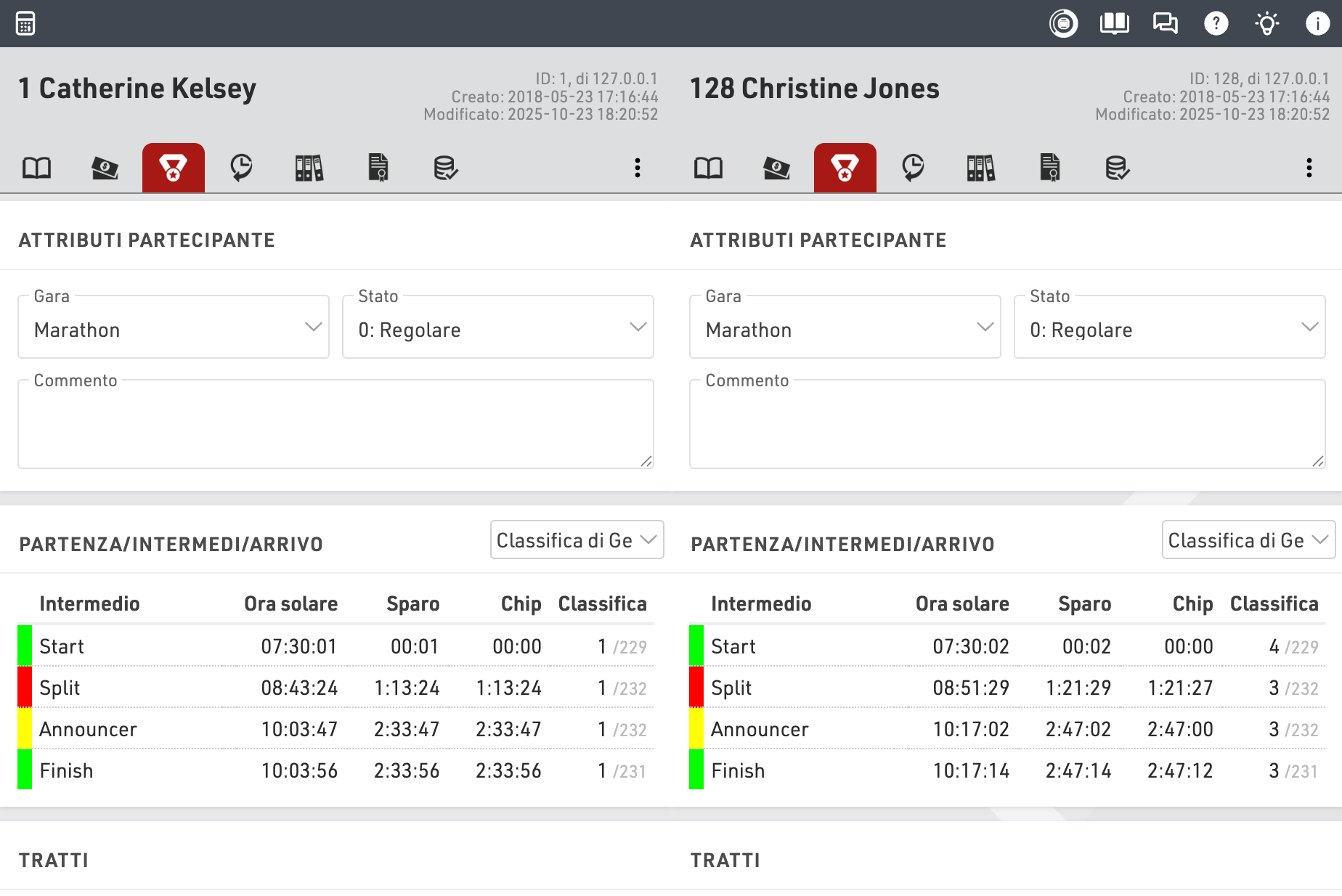Click the binders icon under Catherine Kelsey
This screenshot has height=896, width=1342.
click(309, 168)
